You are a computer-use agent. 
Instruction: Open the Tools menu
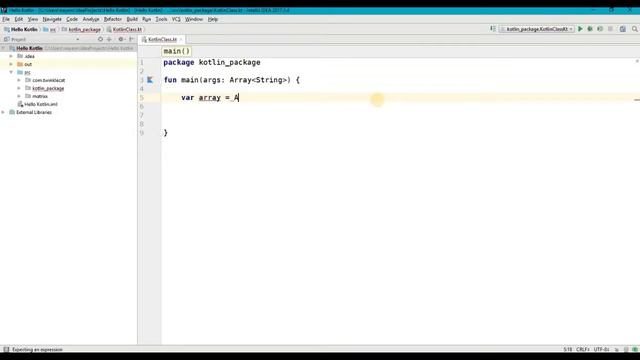[161, 19]
